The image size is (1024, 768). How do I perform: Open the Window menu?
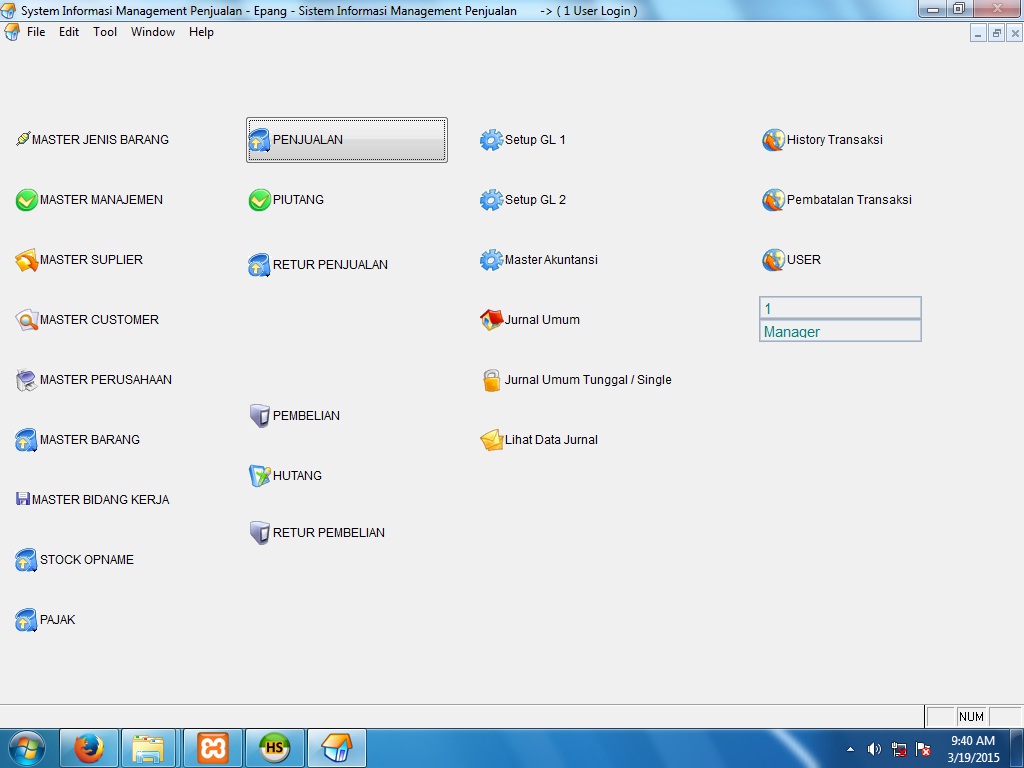tap(153, 32)
